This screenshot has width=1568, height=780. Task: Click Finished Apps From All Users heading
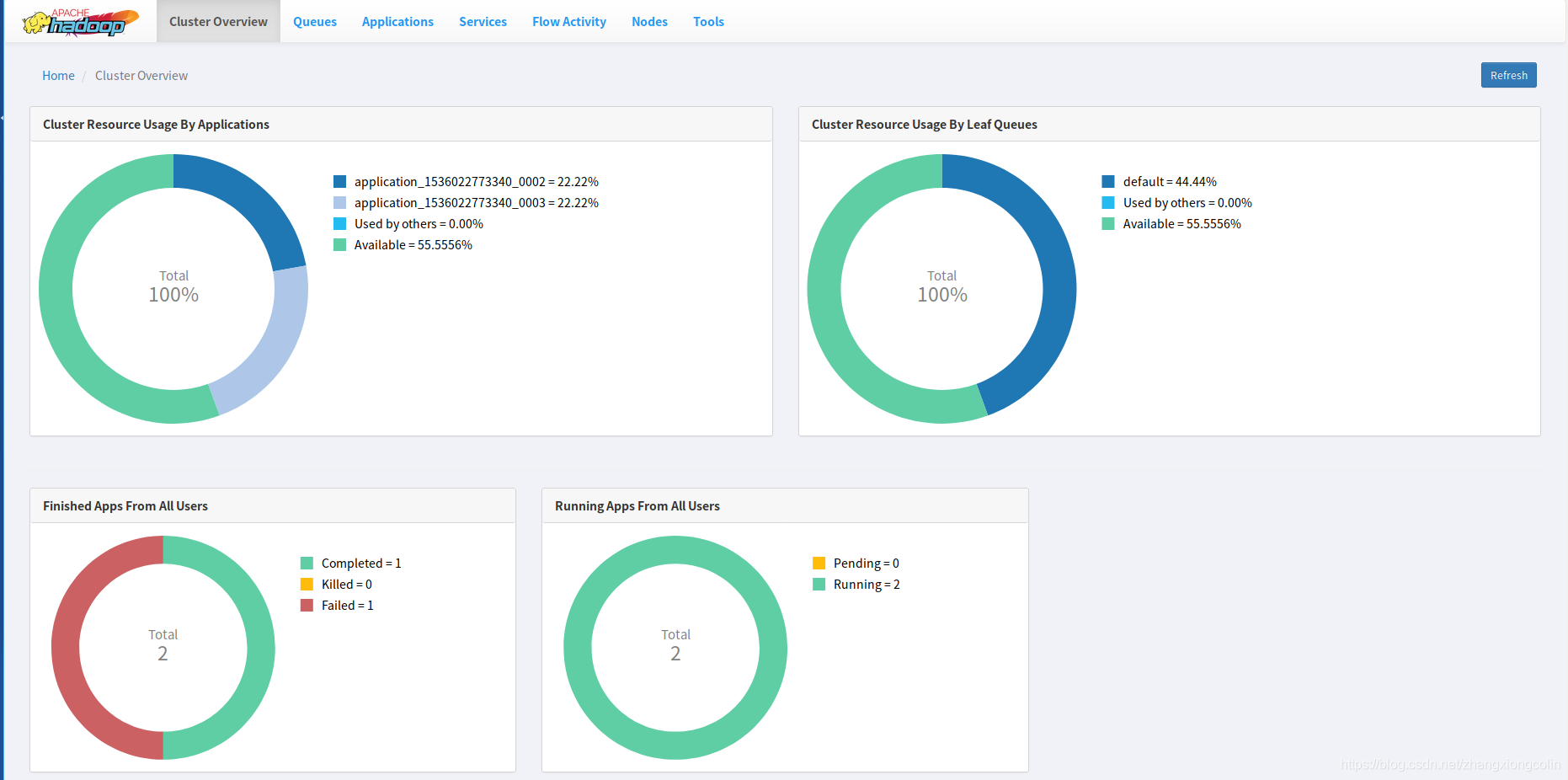coord(125,506)
